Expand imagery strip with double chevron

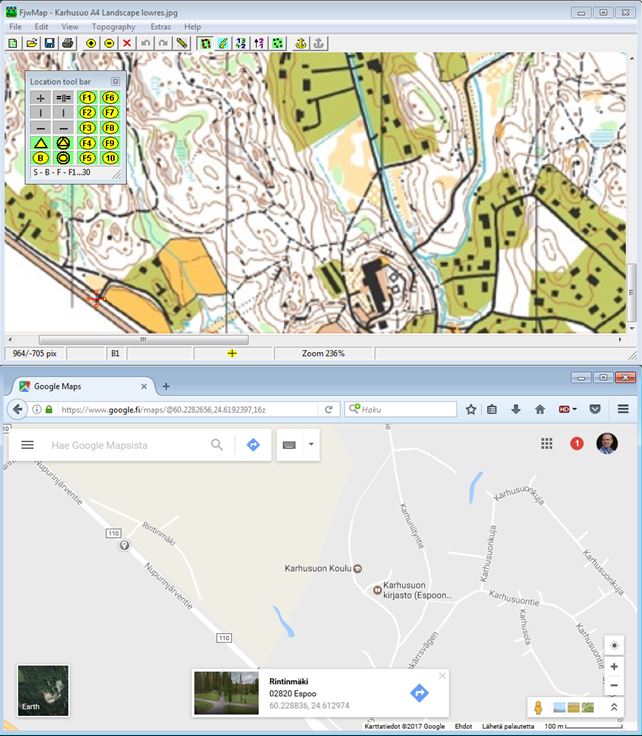pyautogui.click(x=614, y=707)
